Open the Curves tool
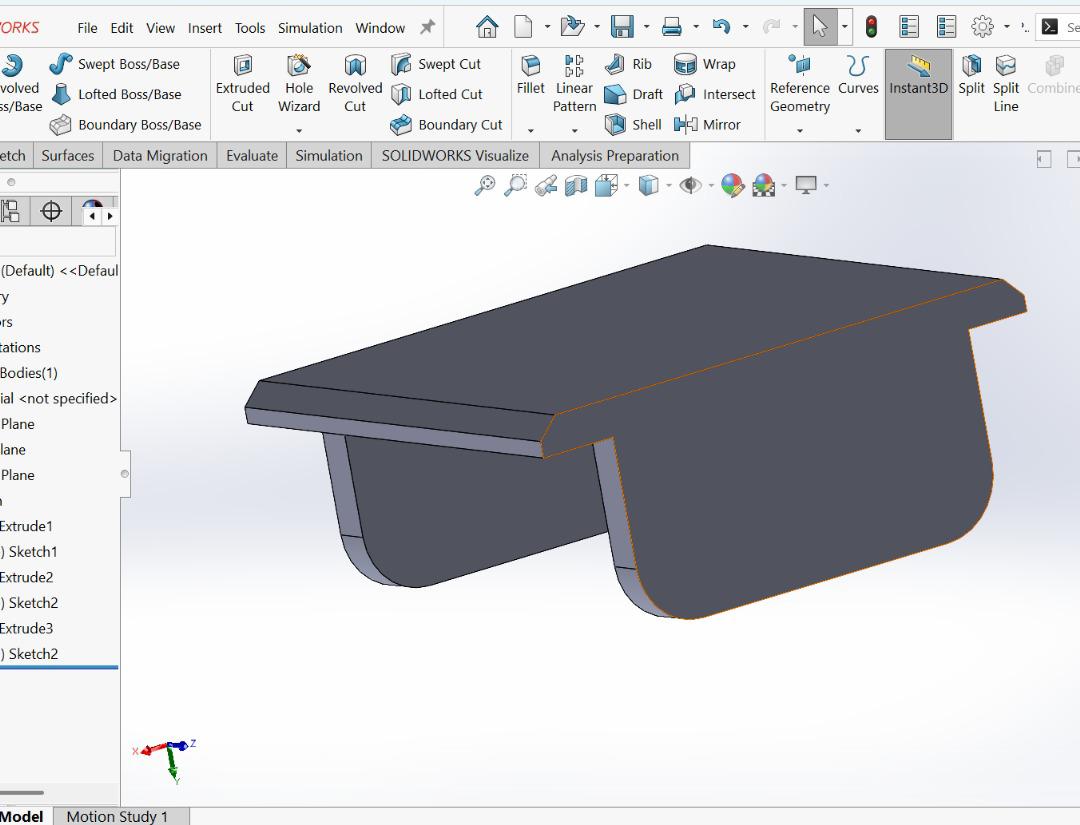The image size is (1080, 825). point(858,76)
